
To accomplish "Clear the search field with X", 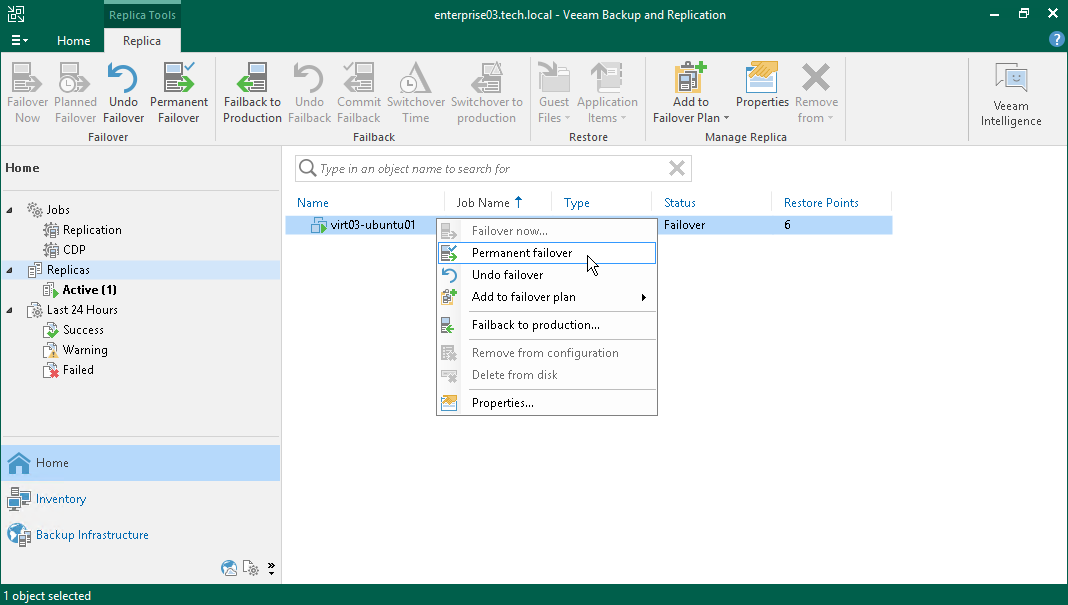I will (676, 168).
